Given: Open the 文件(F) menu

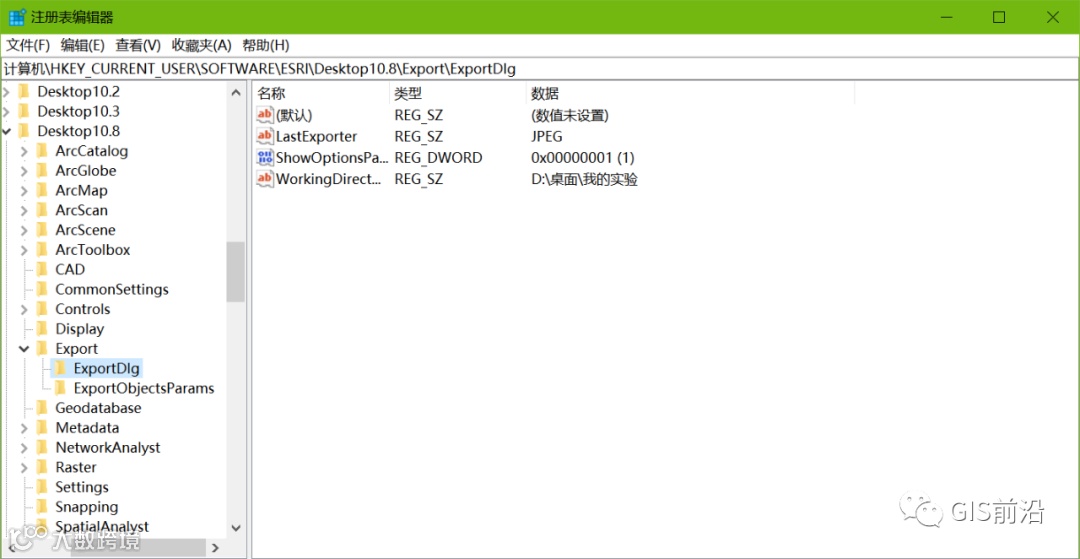Looking at the screenshot, I should click(28, 45).
